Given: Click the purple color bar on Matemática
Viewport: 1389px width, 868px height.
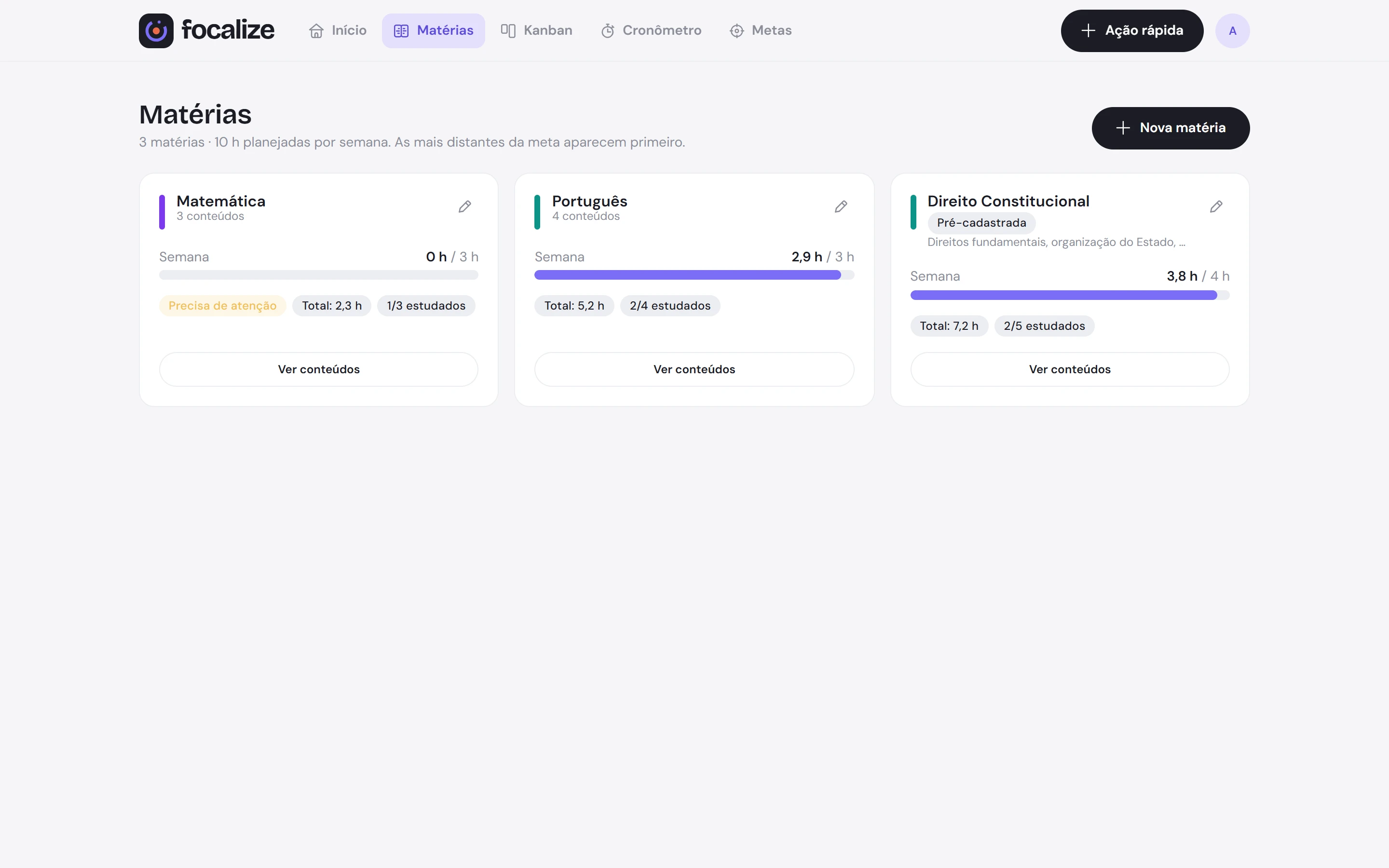Looking at the screenshot, I should [162, 212].
